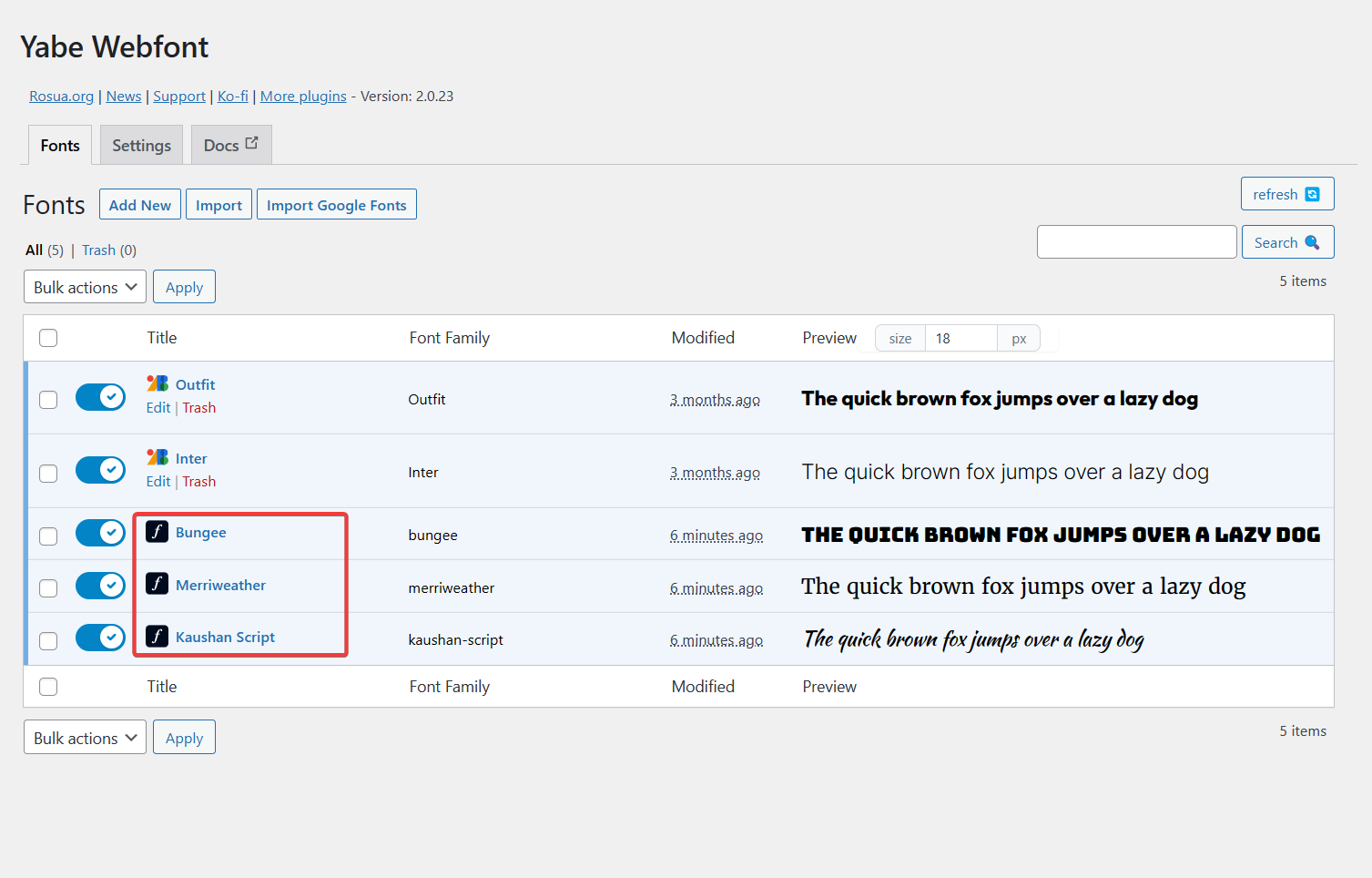Click the magnifier icon in Search button
The height and width of the screenshot is (878, 1372).
pos(1312,242)
